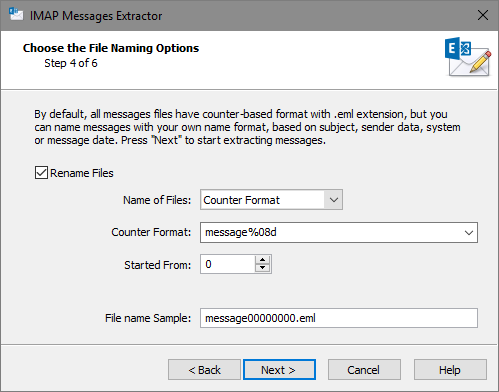Click the 'Counter Format:' label
This screenshot has width=499, height=392.
[x=151, y=232]
